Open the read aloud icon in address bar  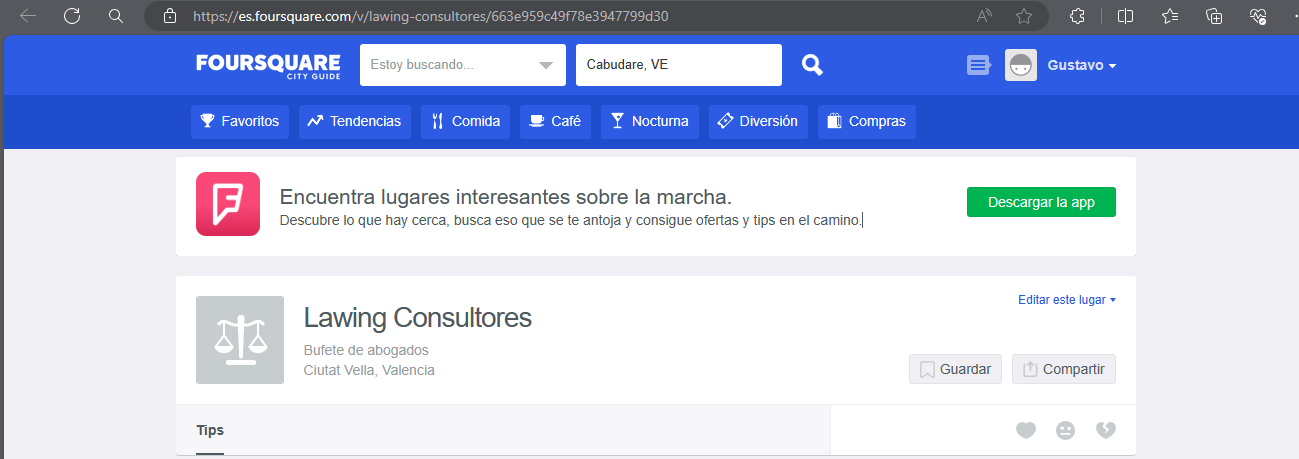click(x=985, y=16)
